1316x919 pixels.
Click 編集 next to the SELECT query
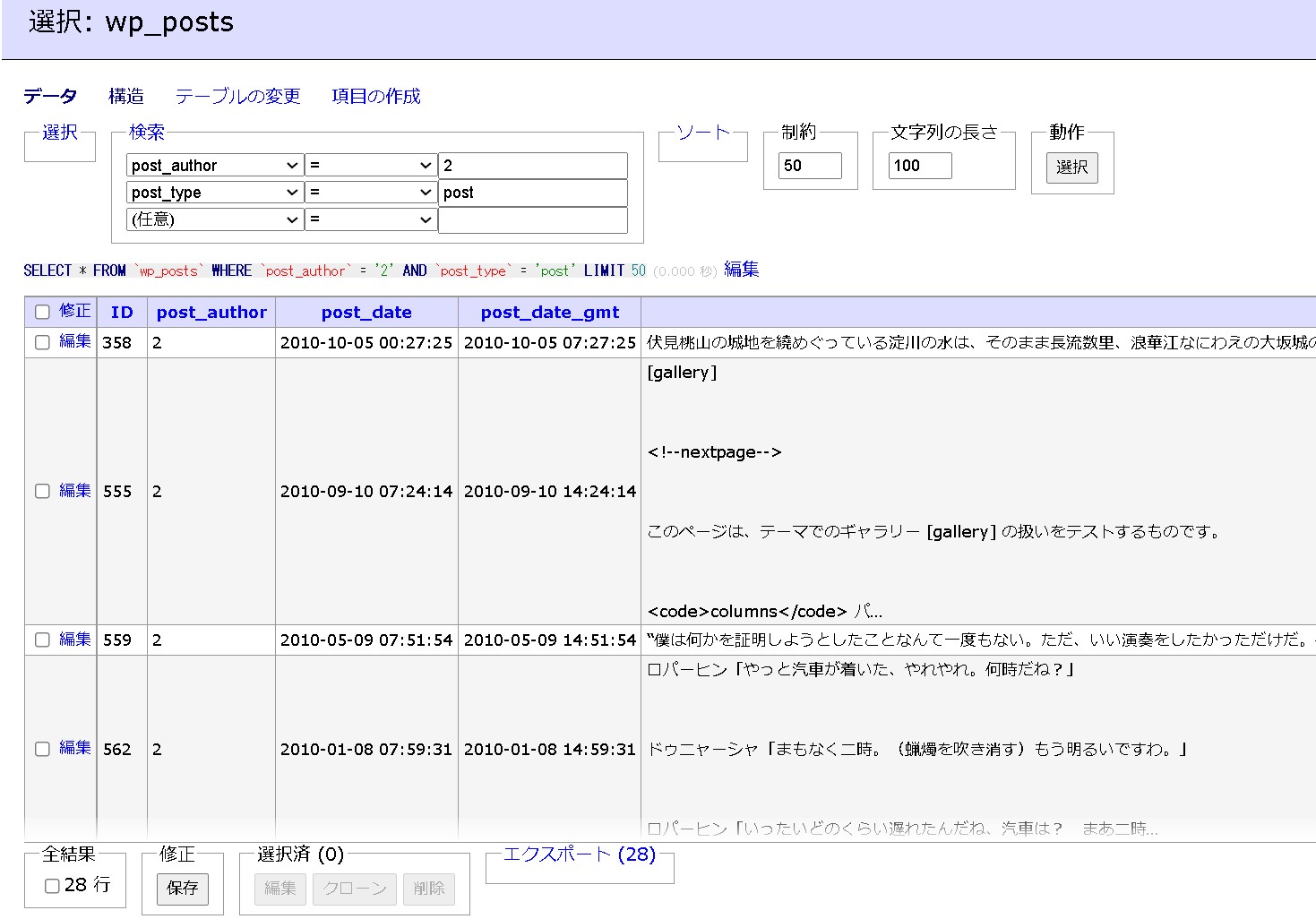tap(741, 270)
